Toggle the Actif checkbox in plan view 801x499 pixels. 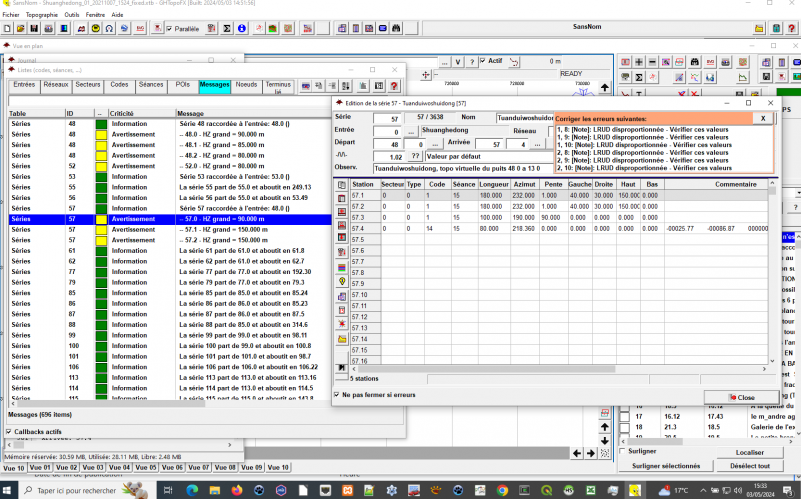[482, 61]
